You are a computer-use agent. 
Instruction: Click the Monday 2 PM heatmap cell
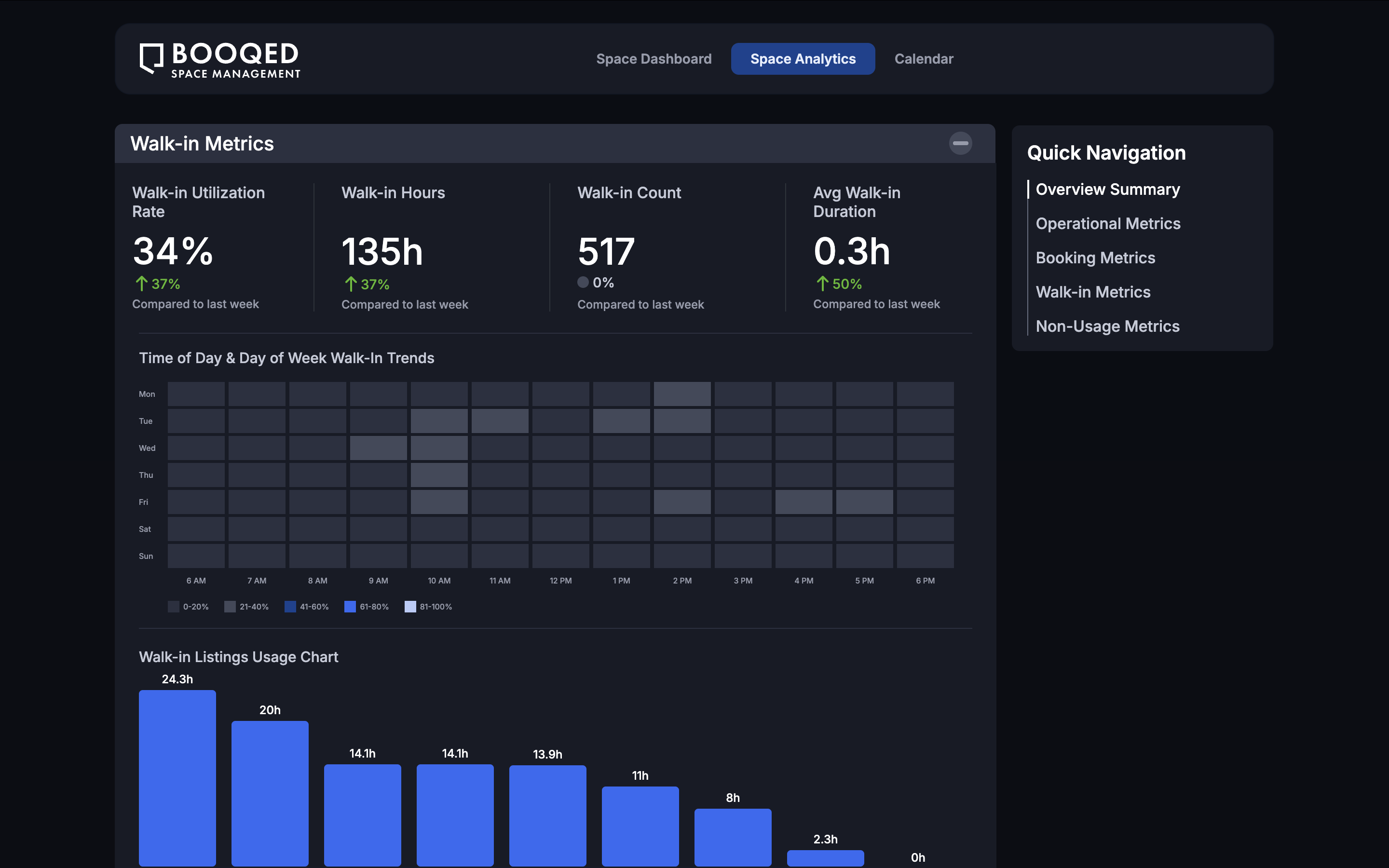[682, 394]
